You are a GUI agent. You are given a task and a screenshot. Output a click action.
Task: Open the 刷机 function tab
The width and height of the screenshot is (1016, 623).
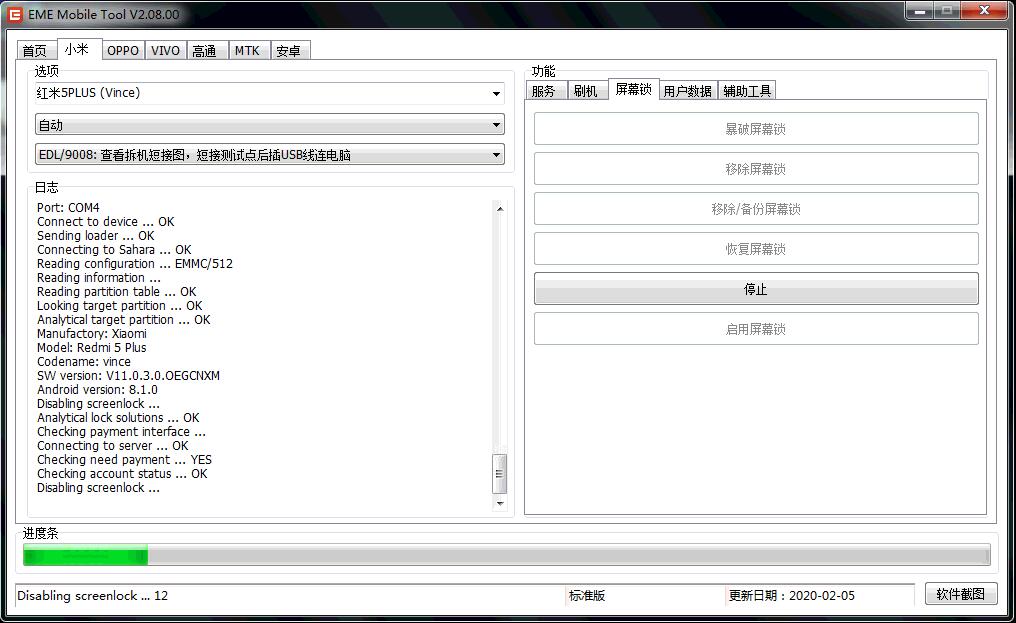click(x=587, y=91)
